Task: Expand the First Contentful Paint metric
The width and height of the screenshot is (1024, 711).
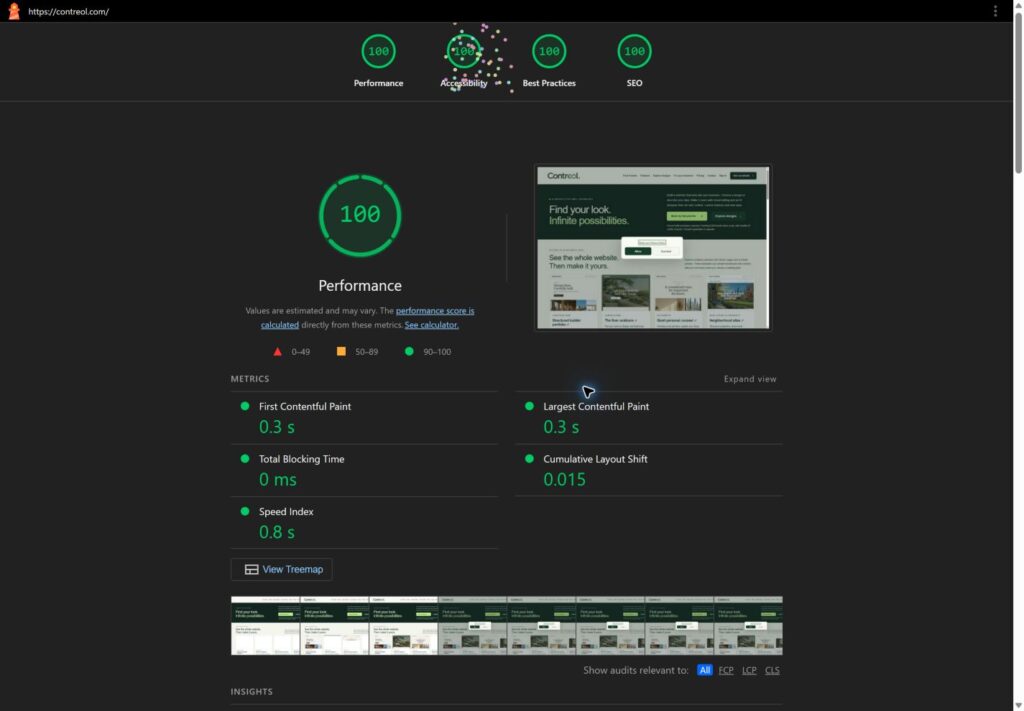Action: tap(364, 418)
